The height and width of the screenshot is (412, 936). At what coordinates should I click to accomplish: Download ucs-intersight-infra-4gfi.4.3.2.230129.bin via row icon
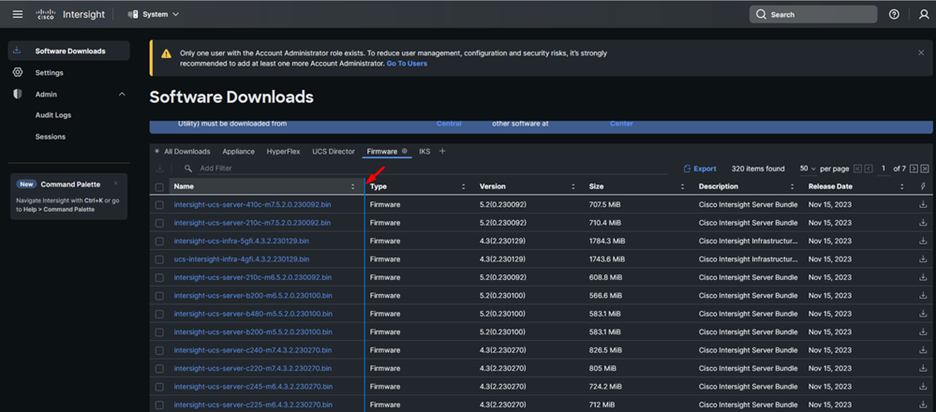click(923, 259)
